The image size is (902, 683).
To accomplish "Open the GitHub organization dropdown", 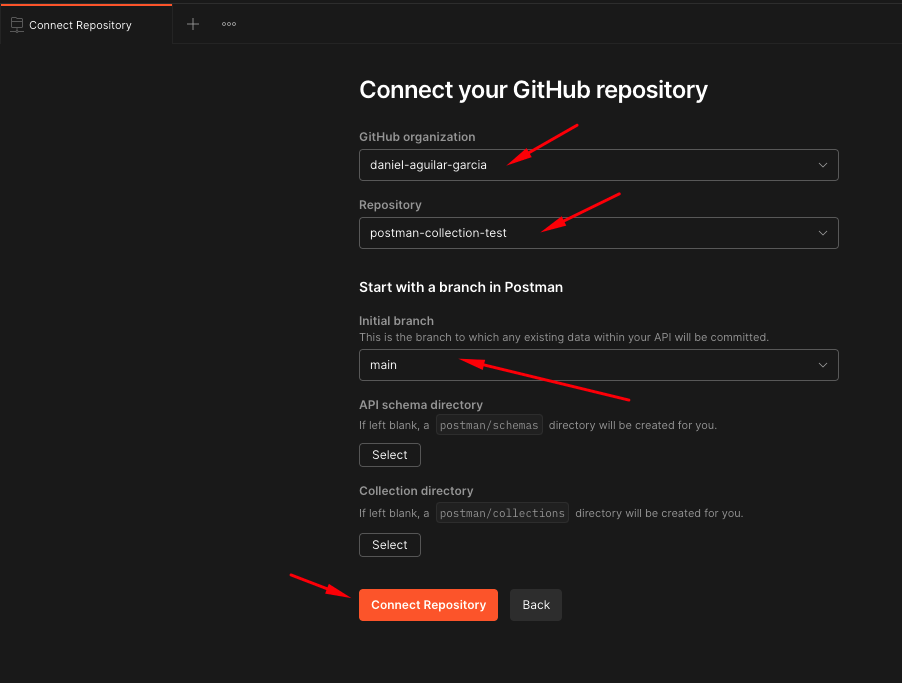I will 598,165.
